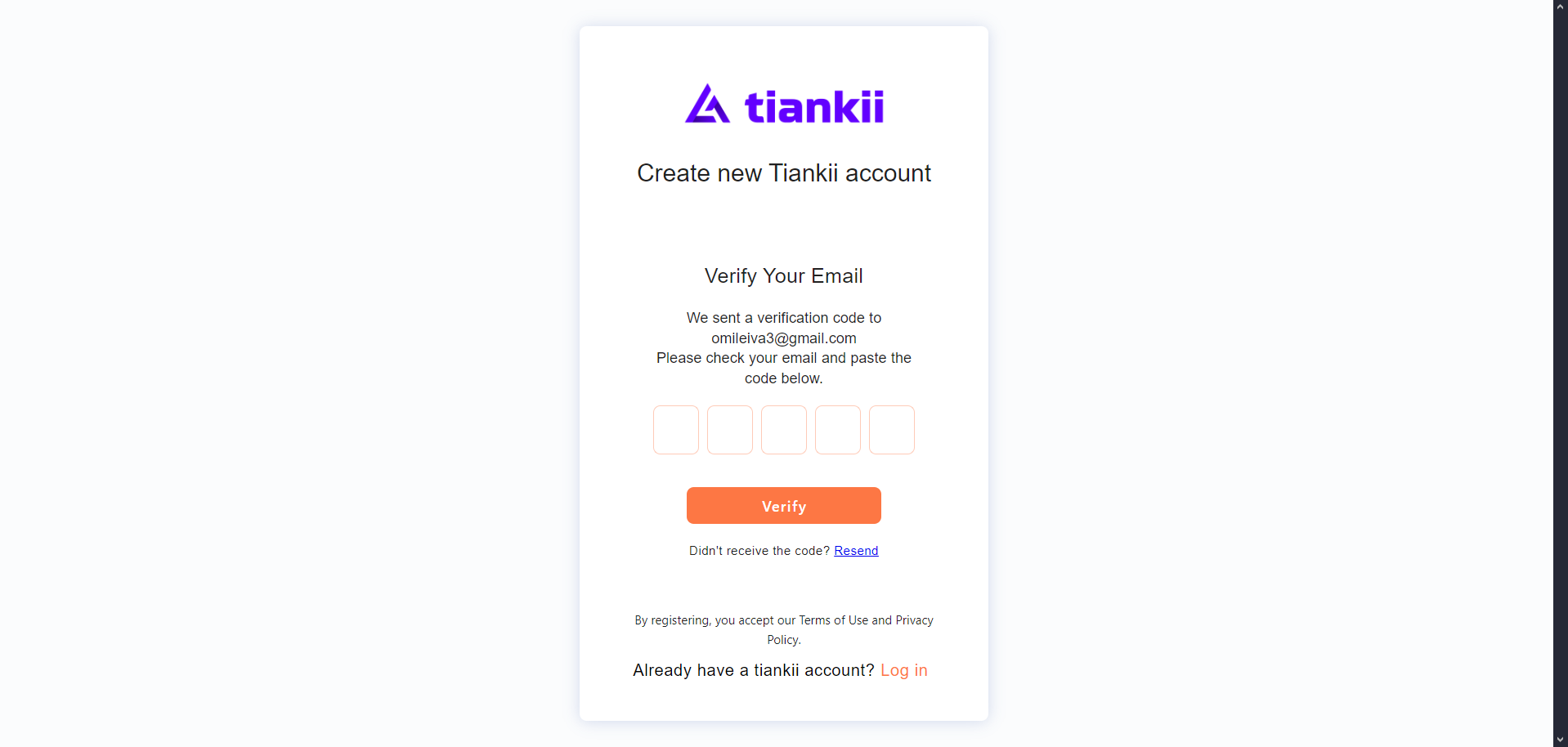Click the Create new Tiankii account heading

point(784,173)
